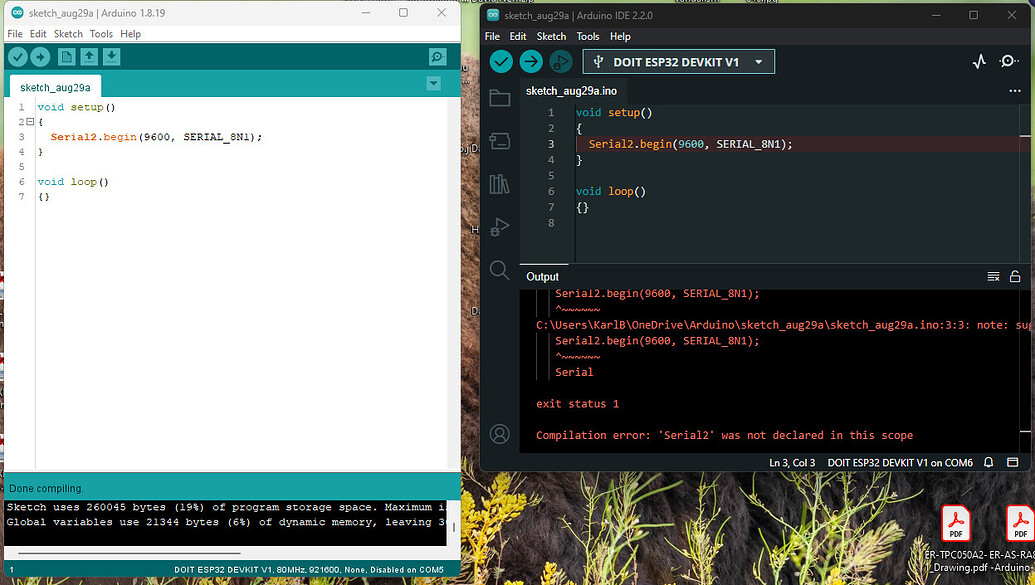Viewport: 1035px width, 585px height.
Task: Open Edit menu in Arduino IDE 2.2.0
Action: coord(518,36)
